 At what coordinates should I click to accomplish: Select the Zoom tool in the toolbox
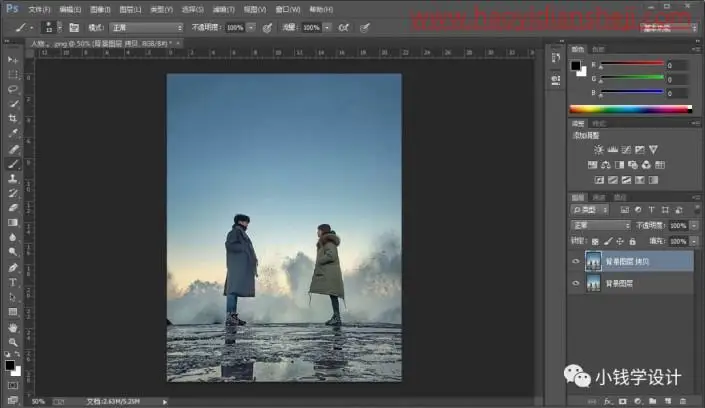pos(13,342)
